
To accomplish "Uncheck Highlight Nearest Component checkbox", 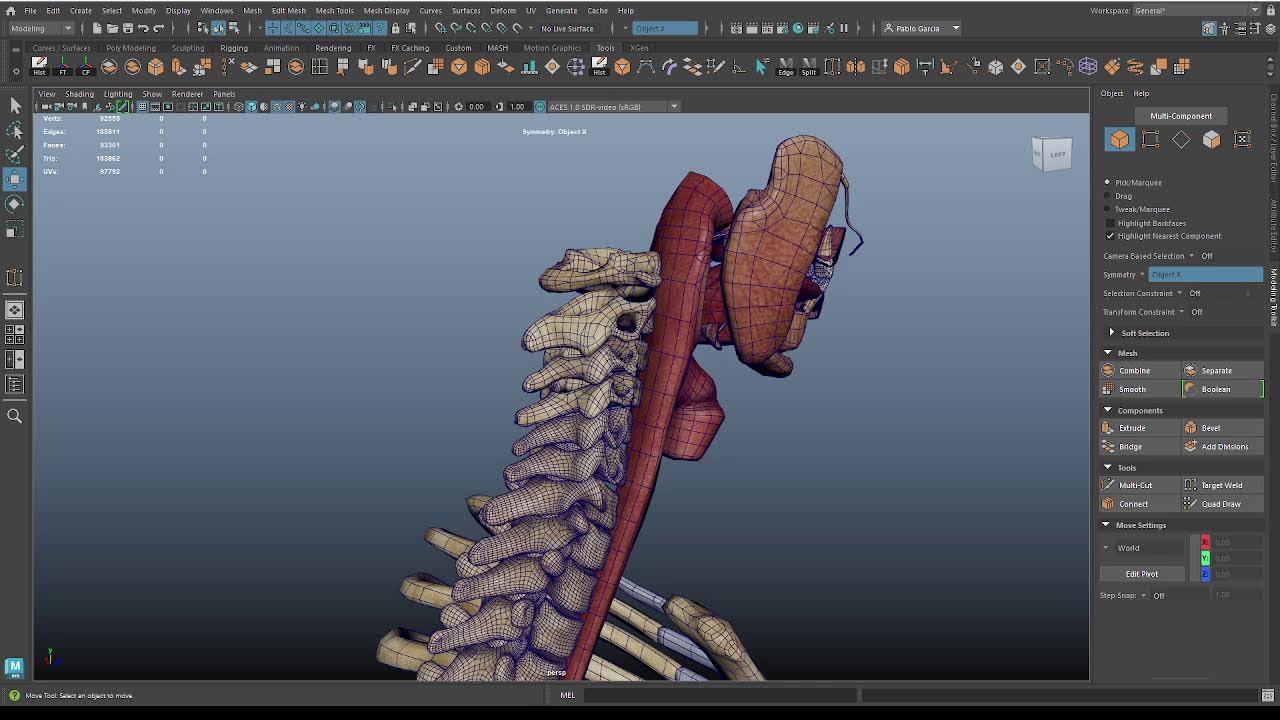I will point(1110,236).
